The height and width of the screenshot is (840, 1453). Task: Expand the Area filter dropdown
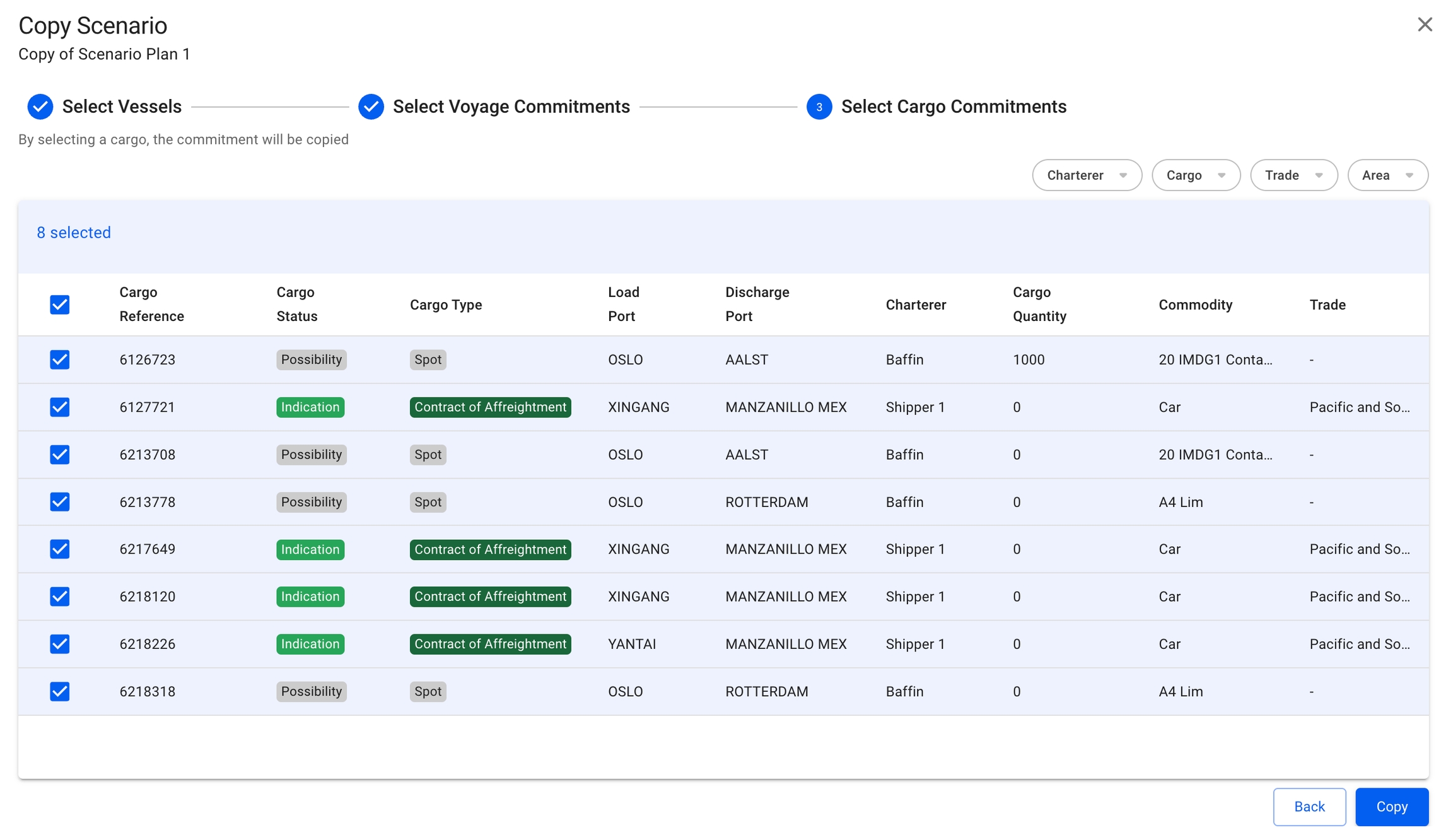point(1387,175)
